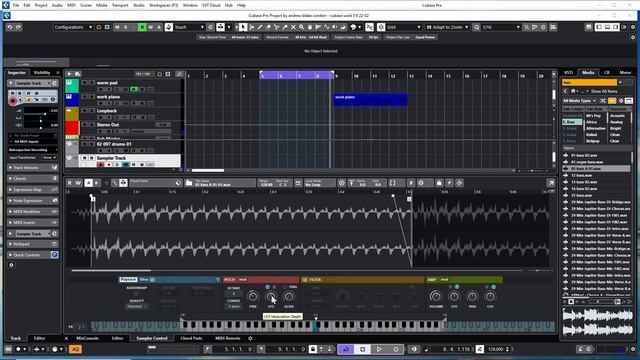
Task: Toggle sampler R read button
Action: 69,183
